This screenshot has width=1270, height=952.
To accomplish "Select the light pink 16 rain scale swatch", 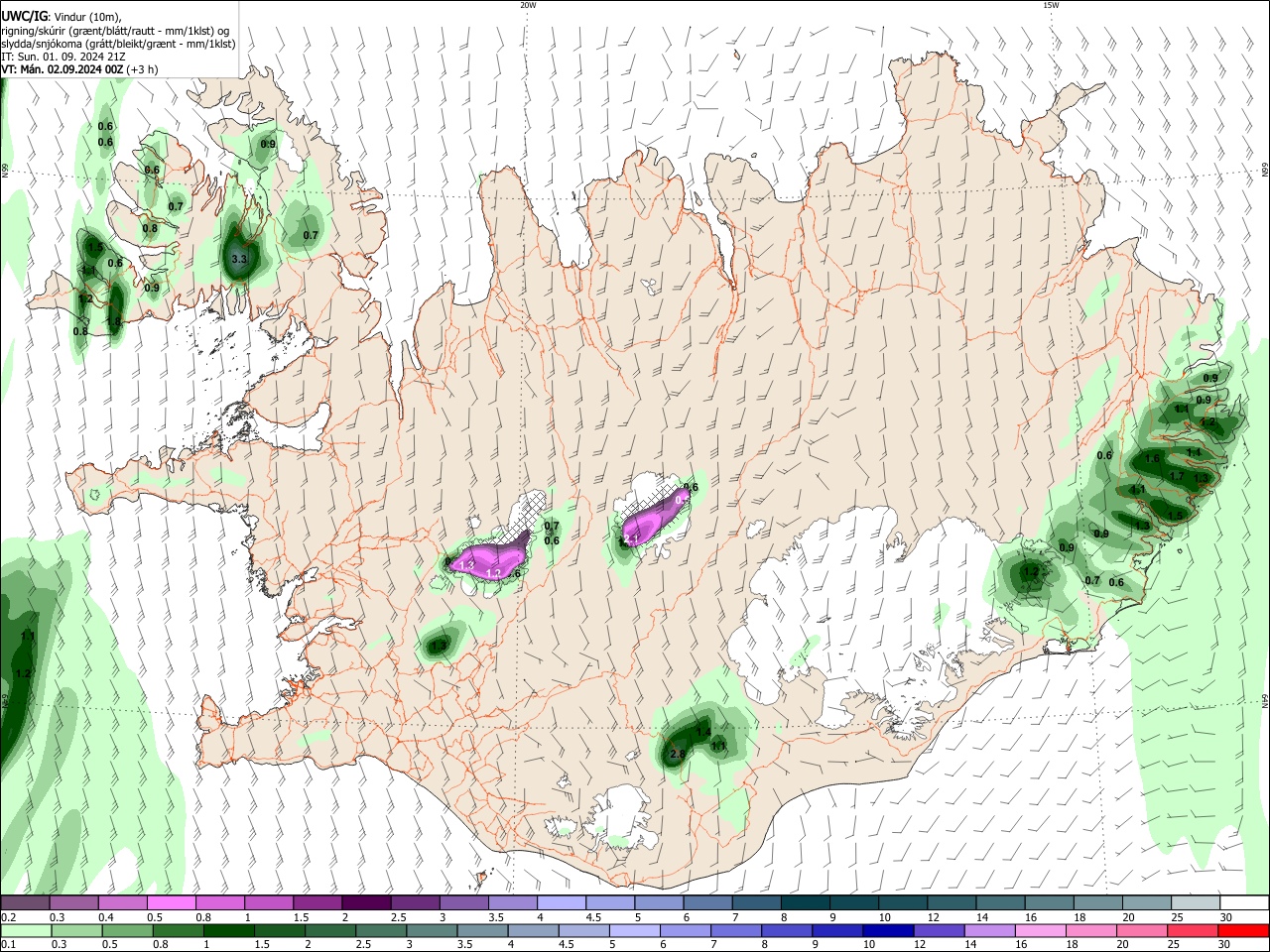I will coord(1041,931).
